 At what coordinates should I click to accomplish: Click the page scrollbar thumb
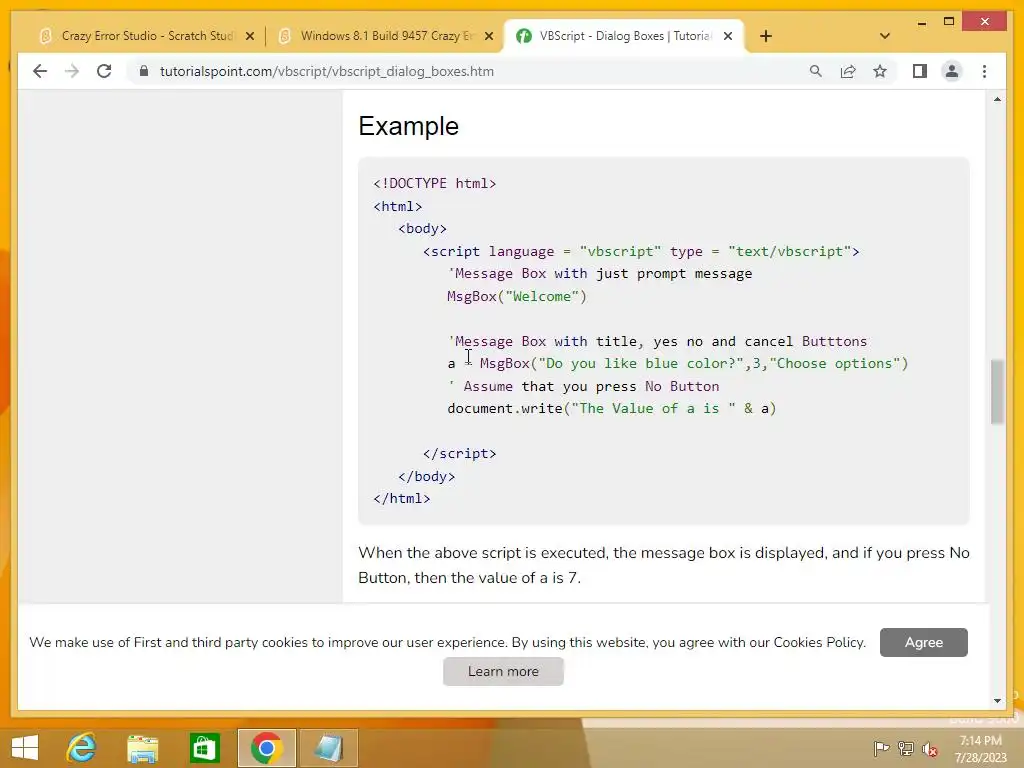(x=997, y=391)
